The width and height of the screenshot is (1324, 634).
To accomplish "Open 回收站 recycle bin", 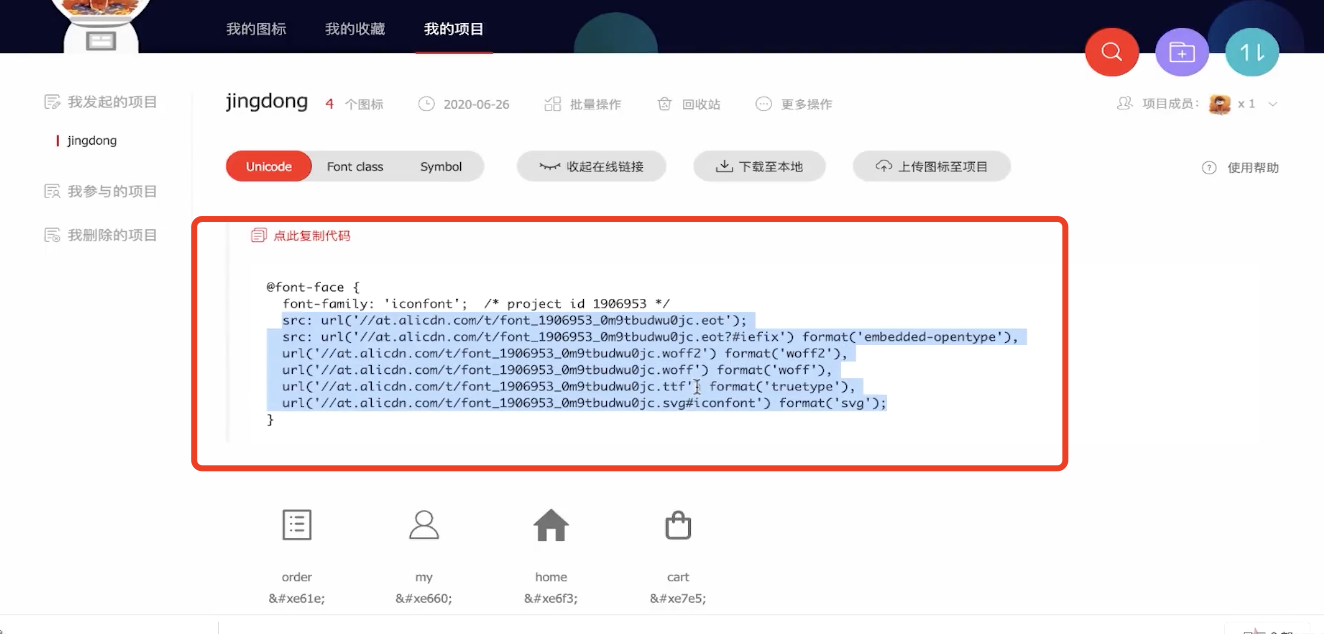I will click(x=701, y=104).
